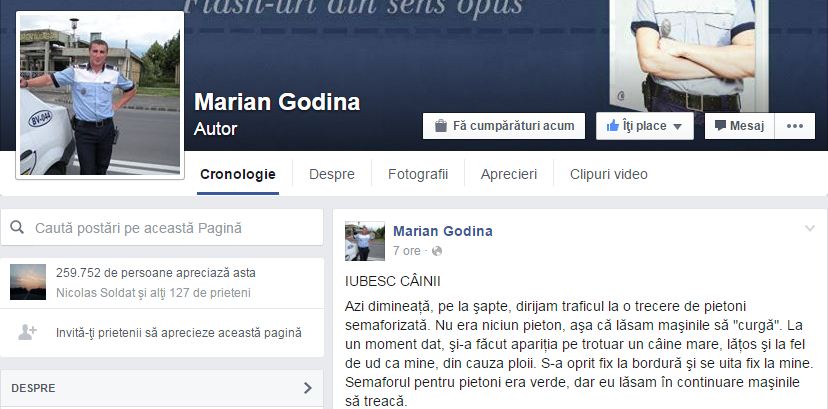Open the three-dots more options menu
828x409 pixels.
coord(795,126)
